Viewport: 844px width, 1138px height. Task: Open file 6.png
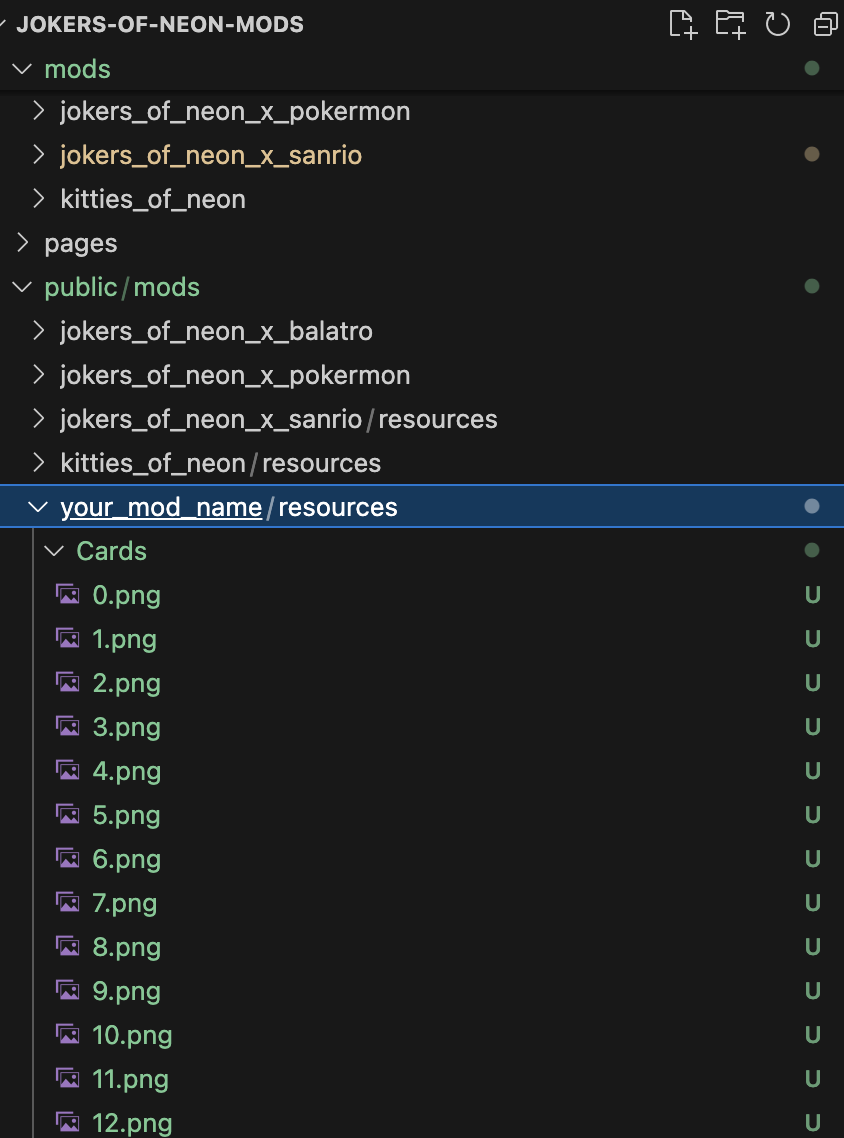126,859
